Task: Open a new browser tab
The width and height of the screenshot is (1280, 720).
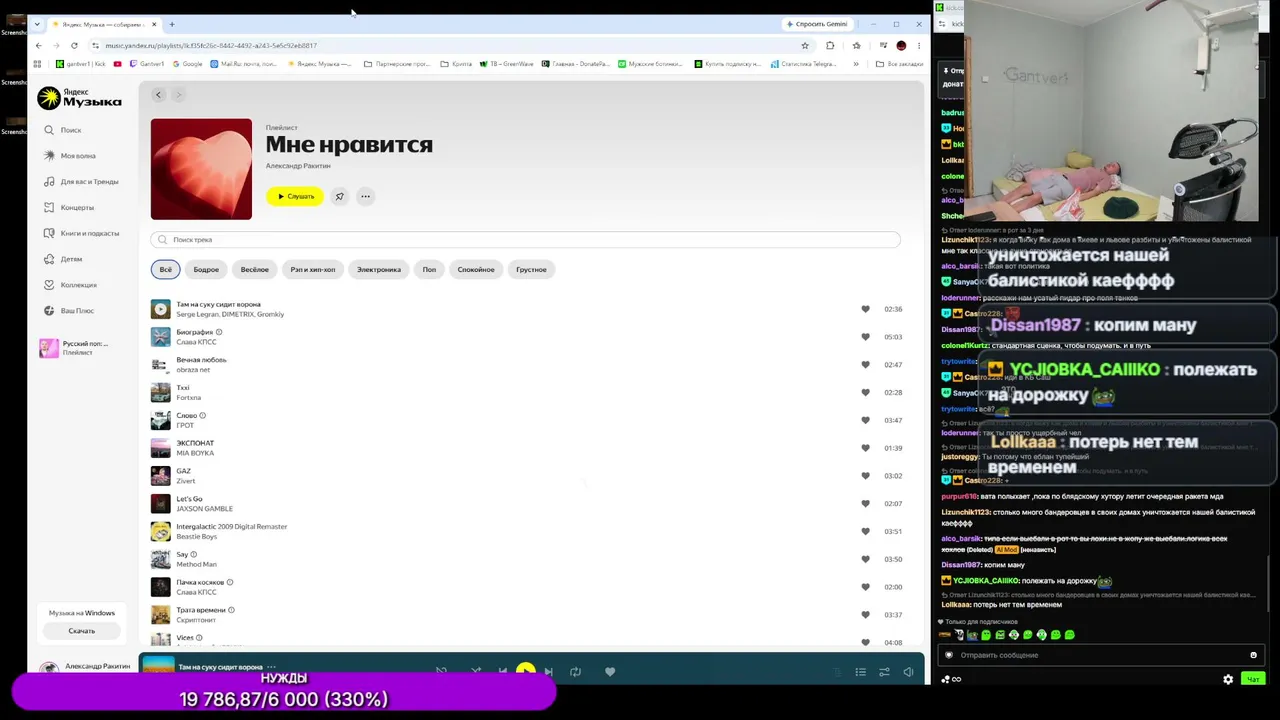Action: click(x=172, y=24)
